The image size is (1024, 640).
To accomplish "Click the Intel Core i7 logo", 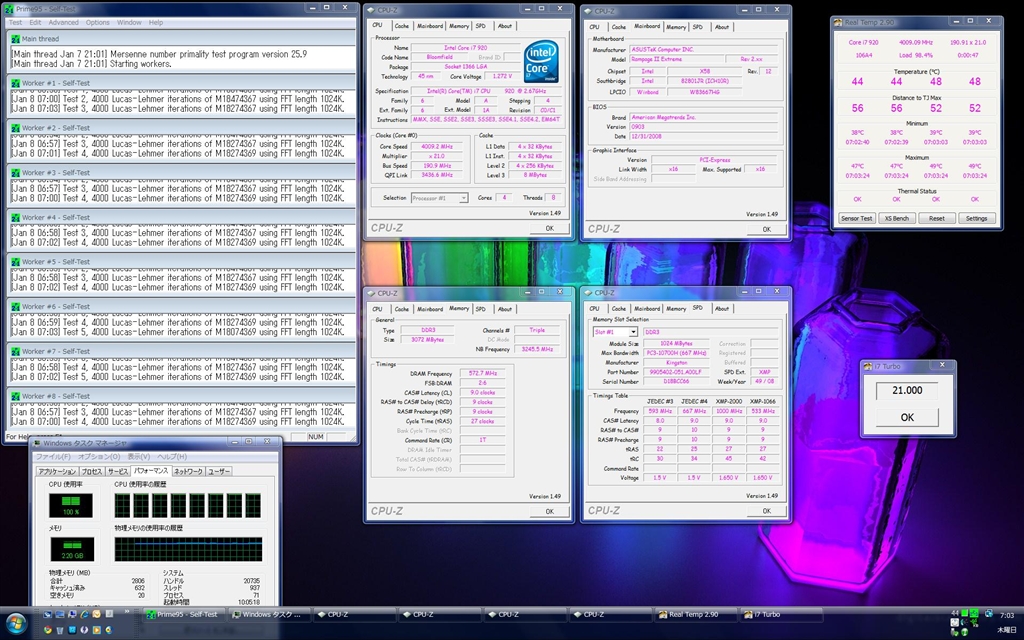I will [541, 62].
